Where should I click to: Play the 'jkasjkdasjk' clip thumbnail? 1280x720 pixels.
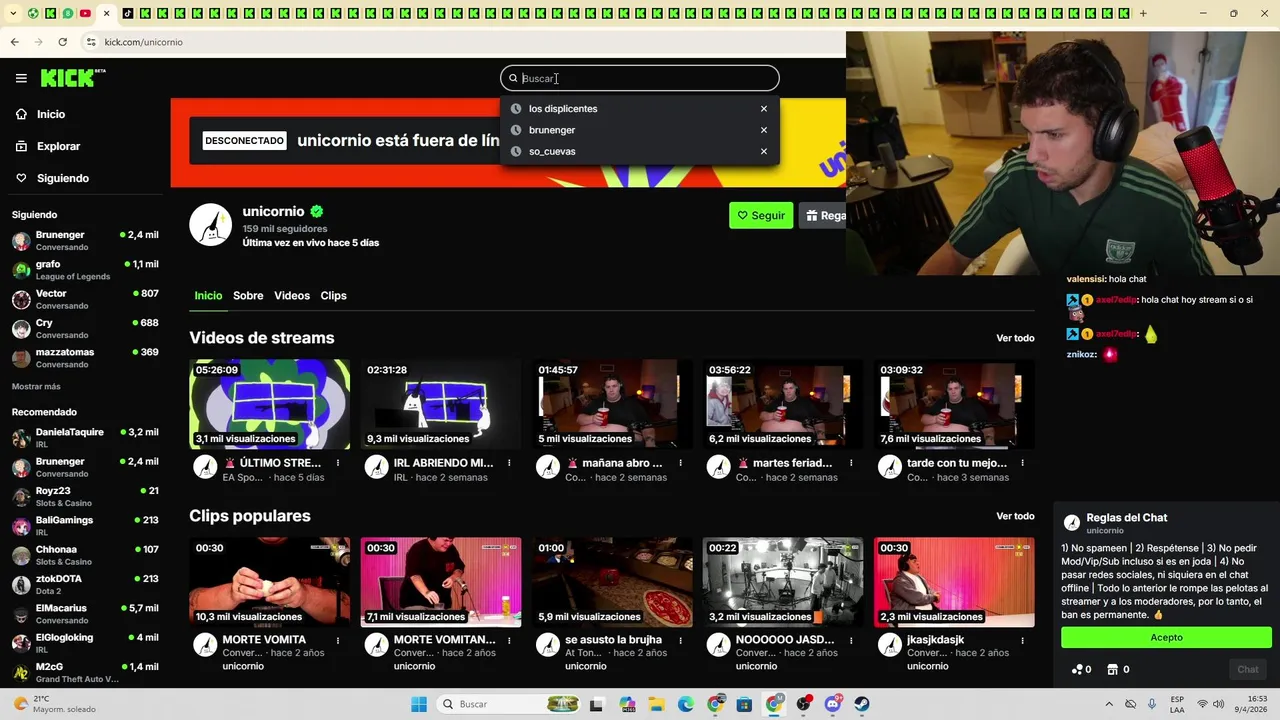point(954,582)
